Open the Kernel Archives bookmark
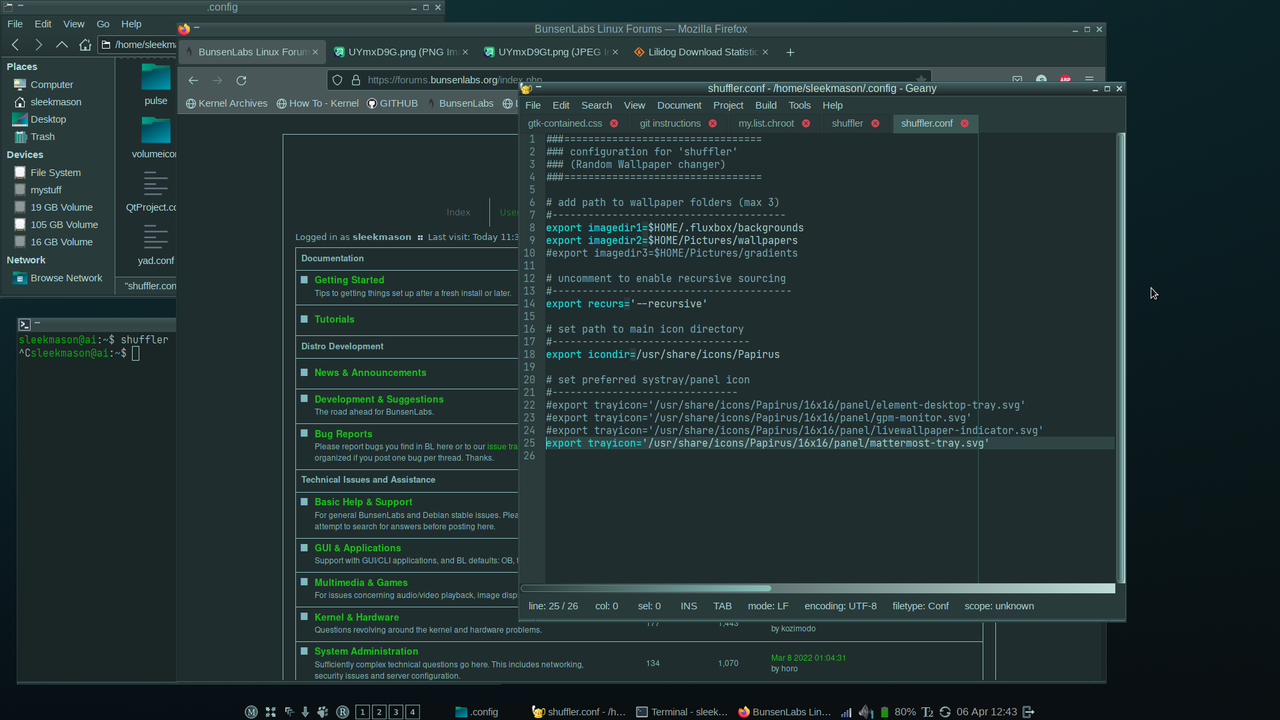The height and width of the screenshot is (720, 1280). tap(227, 103)
